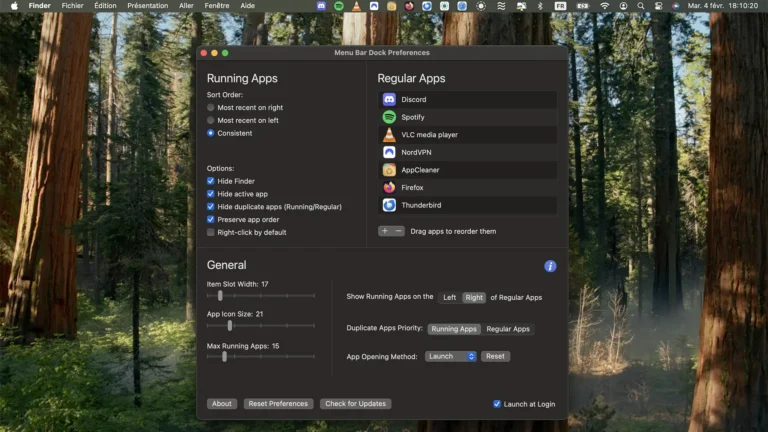This screenshot has width=768, height=432.
Task: Select Most recent on right sort order
Action: pos(211,107)
